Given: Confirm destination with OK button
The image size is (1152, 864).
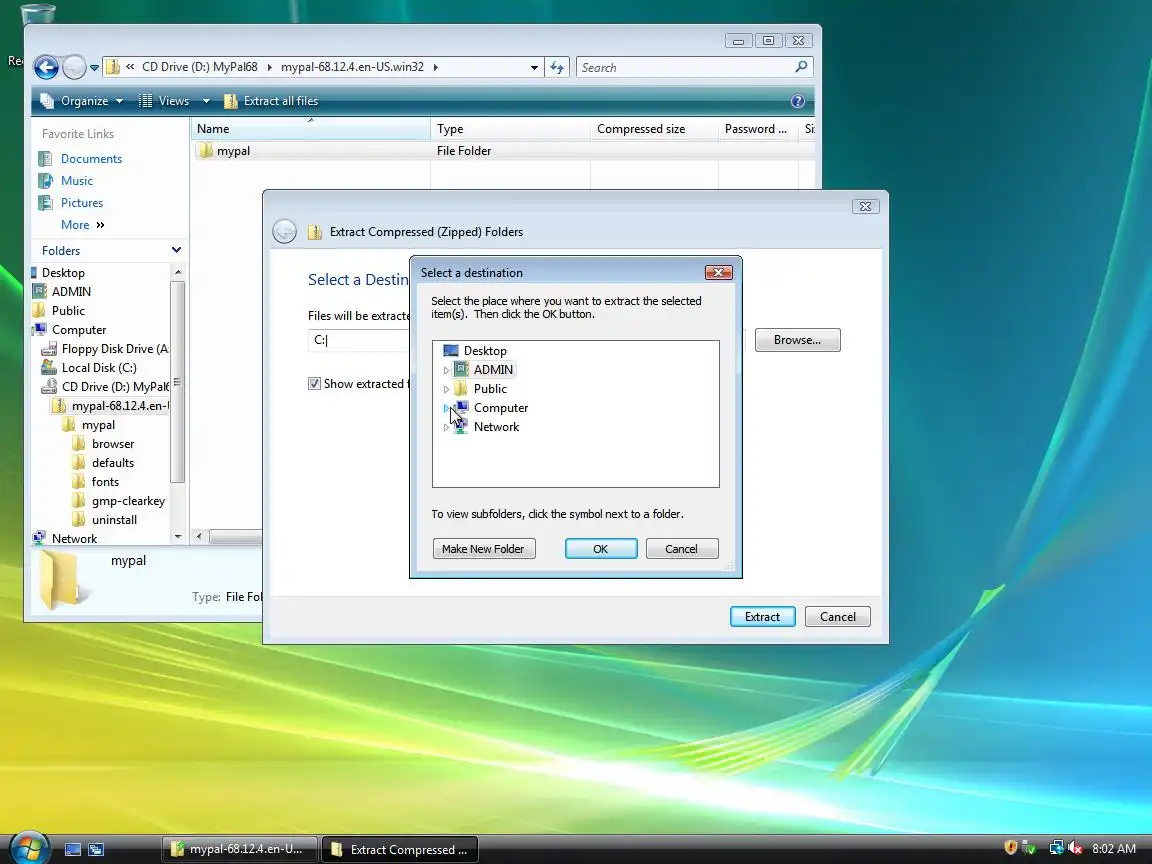Looking at the screenshot, I should [600, 549].
